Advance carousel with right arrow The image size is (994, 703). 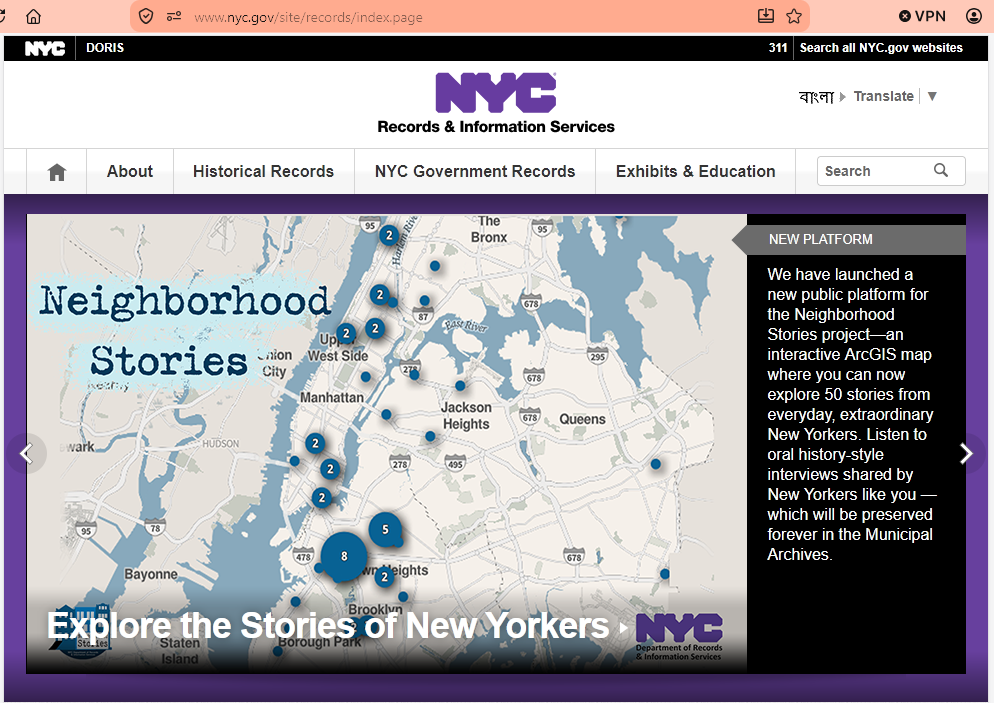965,453
